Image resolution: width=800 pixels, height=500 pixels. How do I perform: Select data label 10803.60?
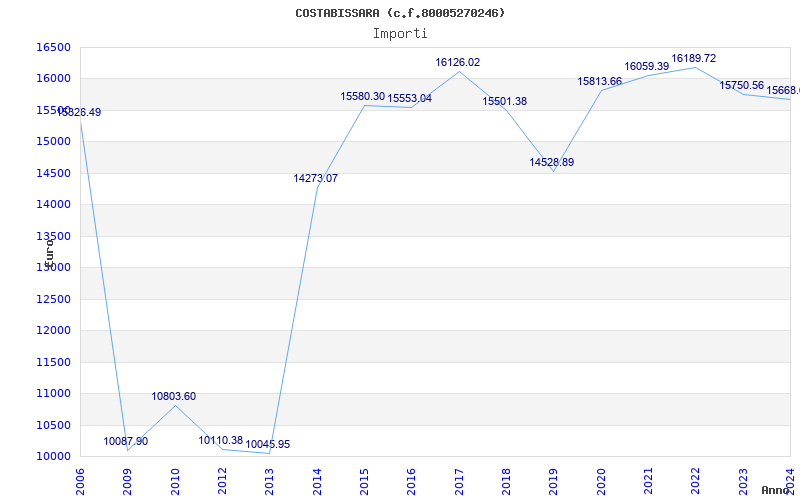(x=173, y=396)
